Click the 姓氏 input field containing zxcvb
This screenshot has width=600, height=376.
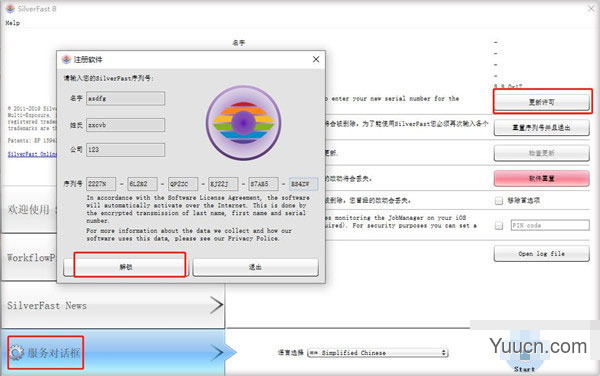point(126,125)
